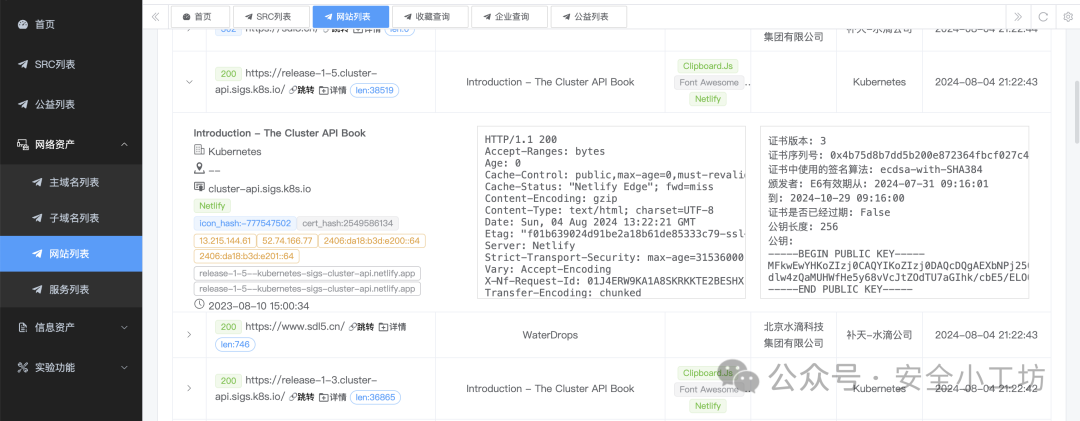Click Clipboard.Js tag in release-1-3 row
Image resolution: width=1080 pixels, height=421 pixels.
(x=707, y=373)
